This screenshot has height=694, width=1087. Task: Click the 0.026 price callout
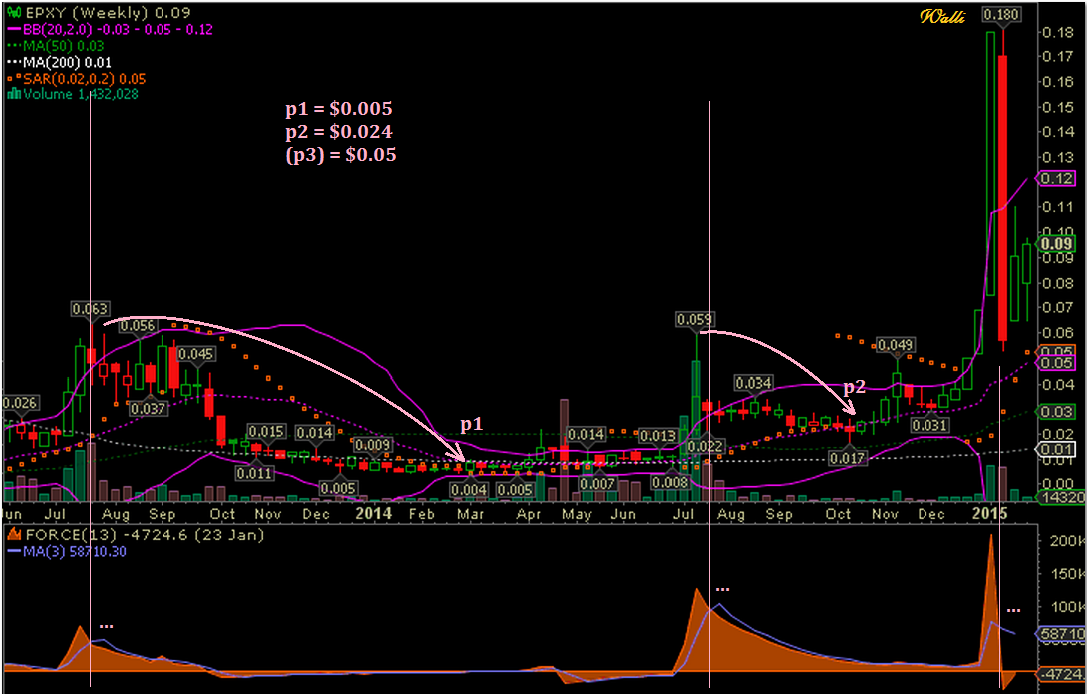[x=21, y=403]
